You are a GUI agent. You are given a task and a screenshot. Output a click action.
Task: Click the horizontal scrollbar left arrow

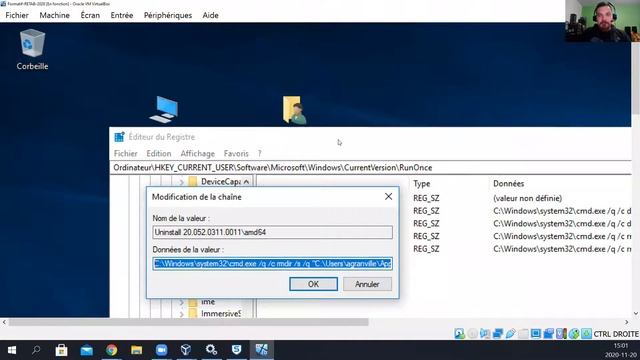4,322
